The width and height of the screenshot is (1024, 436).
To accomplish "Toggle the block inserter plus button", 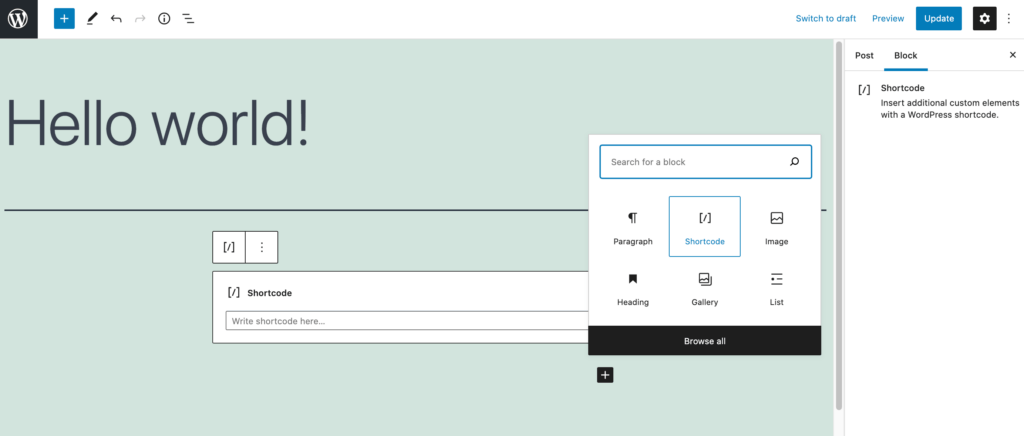I will [x=64, y=19].
